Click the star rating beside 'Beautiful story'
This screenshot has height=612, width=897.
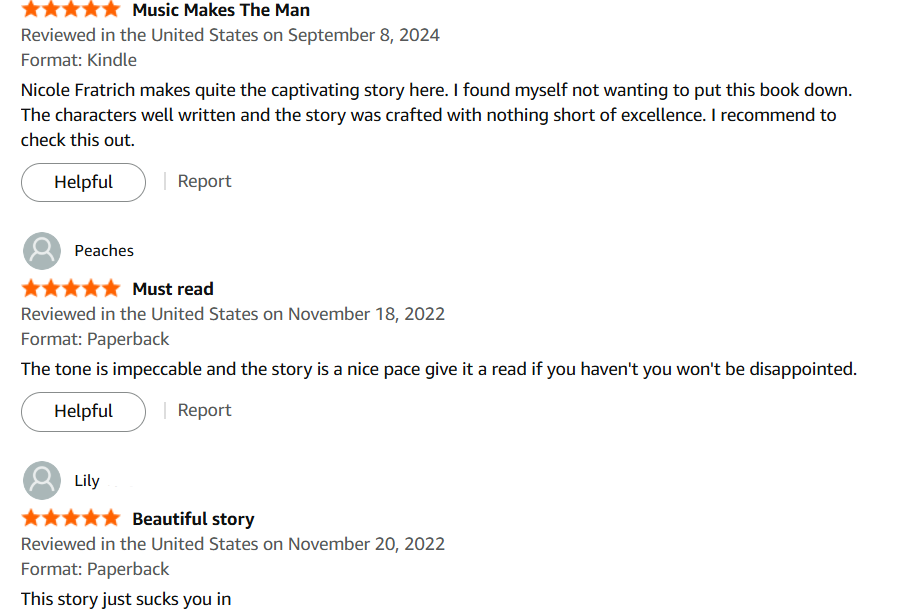tap(70, 519)
